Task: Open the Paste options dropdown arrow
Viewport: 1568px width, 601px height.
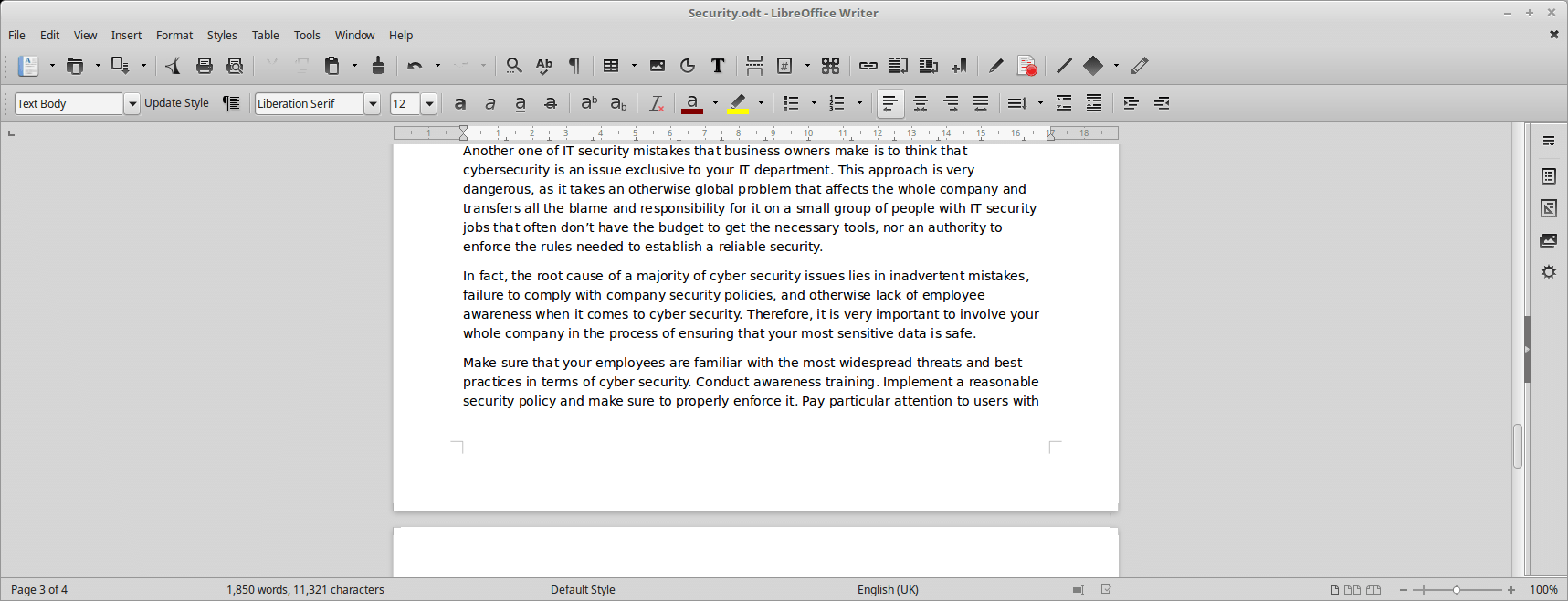Action: (354, 66)
